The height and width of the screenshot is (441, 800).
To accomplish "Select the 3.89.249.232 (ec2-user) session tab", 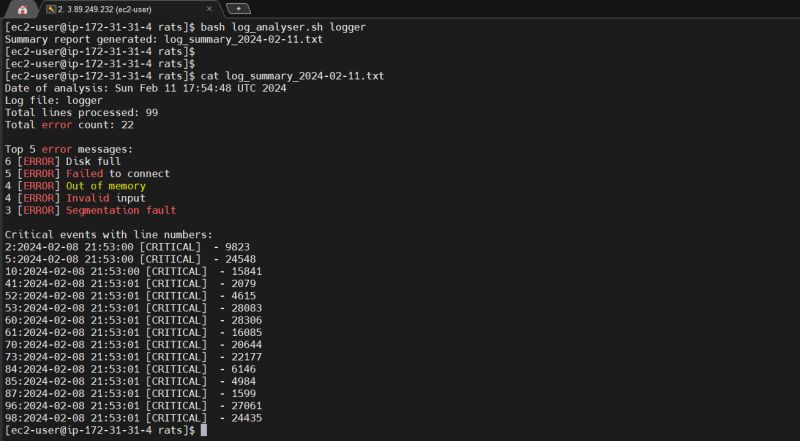I will click(129, 9).
